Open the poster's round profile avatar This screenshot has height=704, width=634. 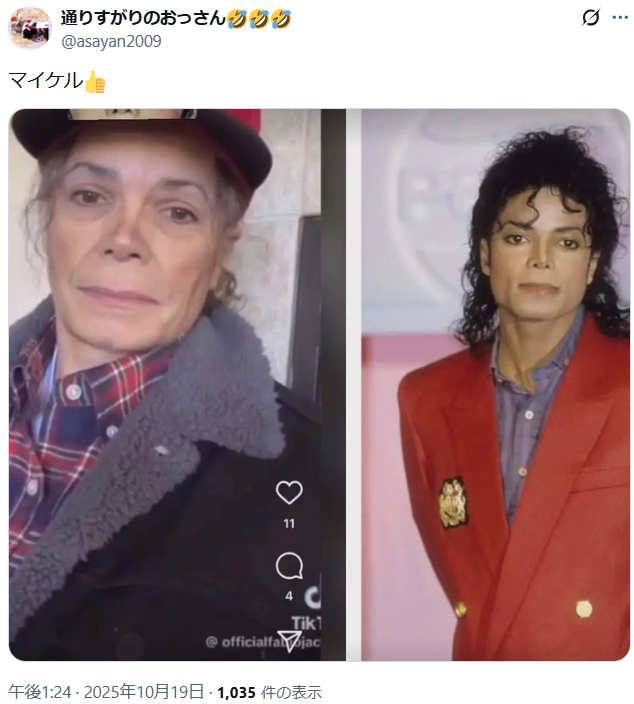click(x=30, y=28)
